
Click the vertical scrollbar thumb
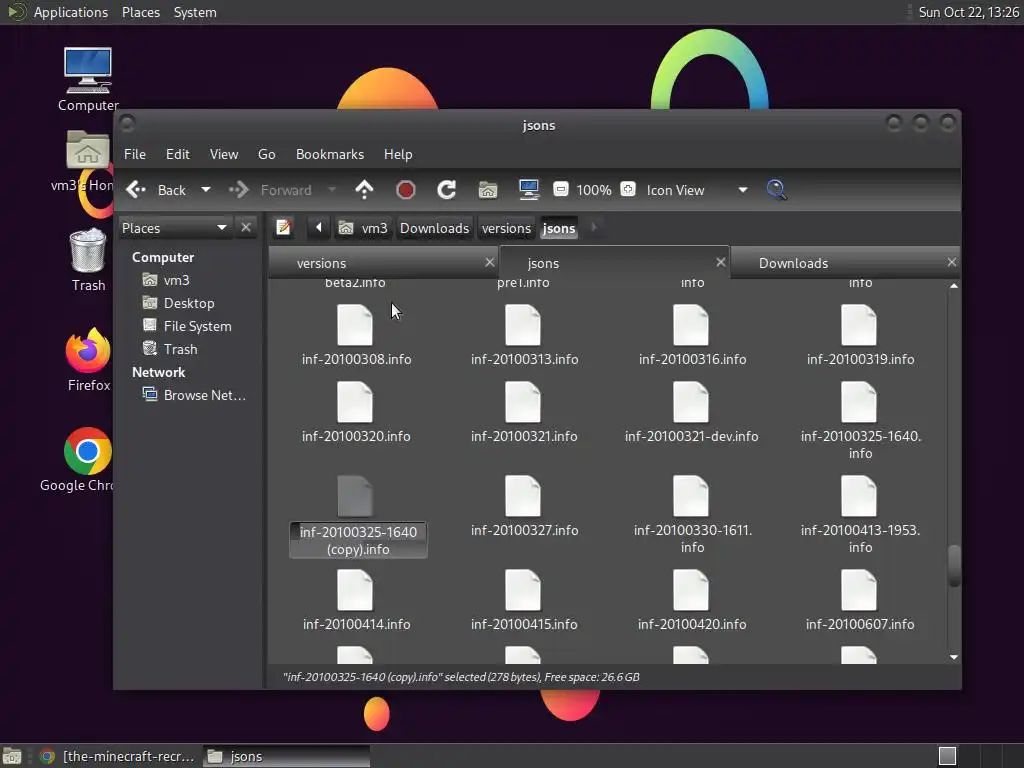pos(954,566)
